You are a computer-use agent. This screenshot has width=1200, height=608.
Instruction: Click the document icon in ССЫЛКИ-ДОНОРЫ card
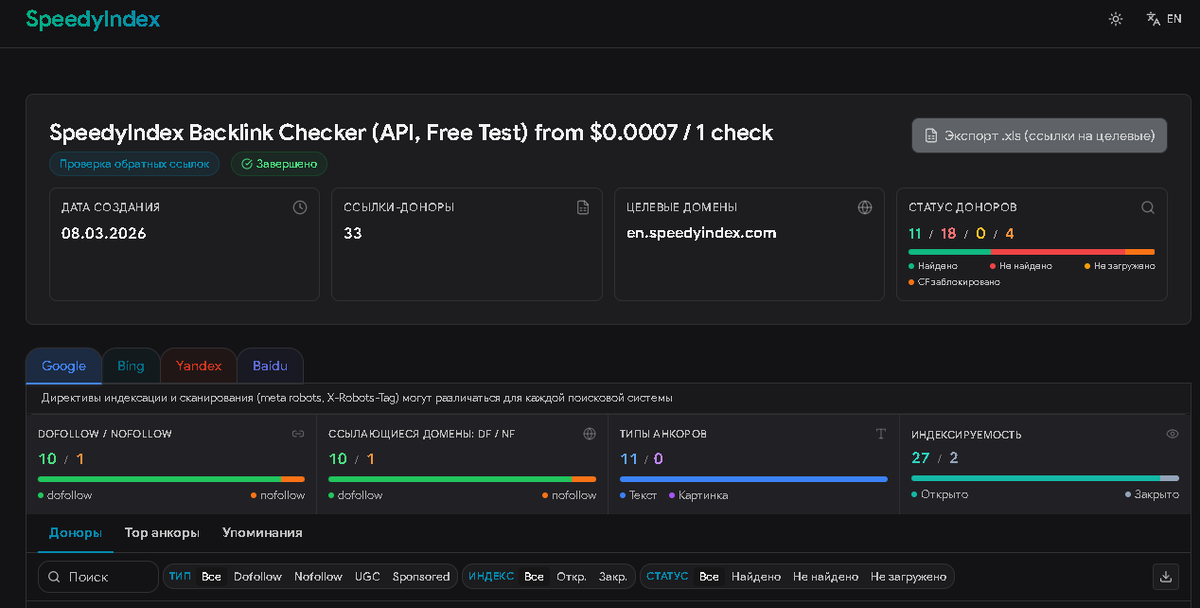coord(583,207)
